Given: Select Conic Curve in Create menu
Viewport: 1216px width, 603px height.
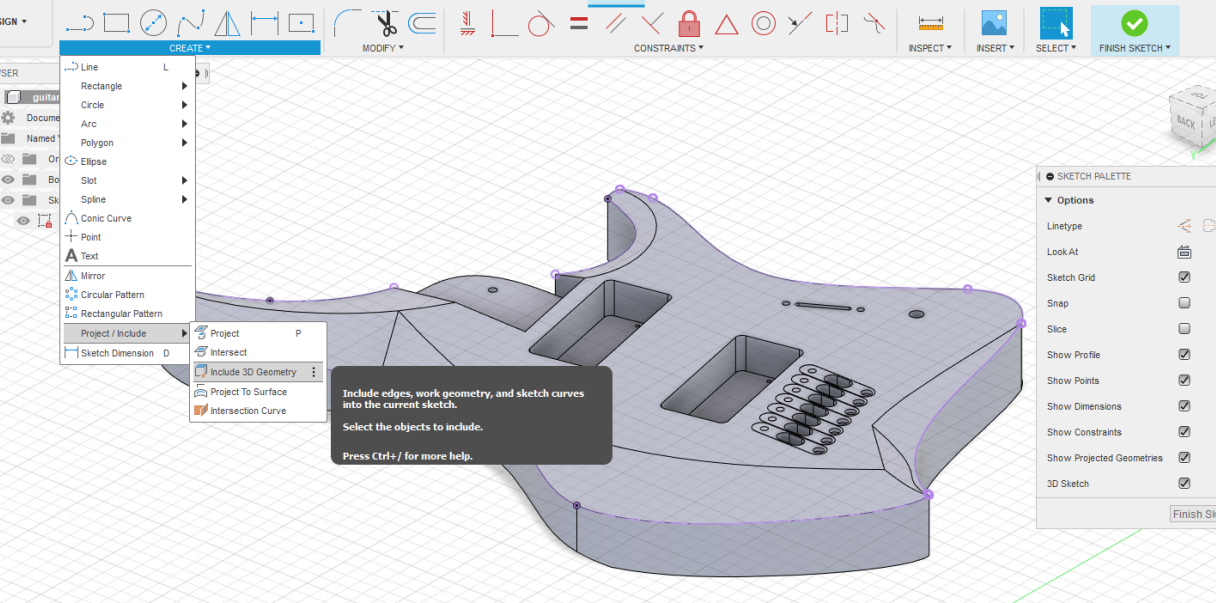Looking at the screenshot, I should 106,218.
